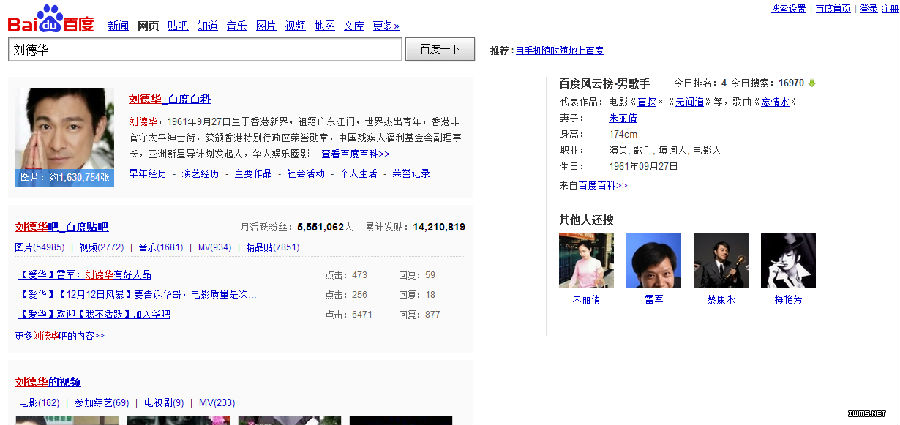Image resolution: width=900 pixels, height=425 pixels.
Task: Open the Tieba 视频 category link
Action: [x=102, y=248]
